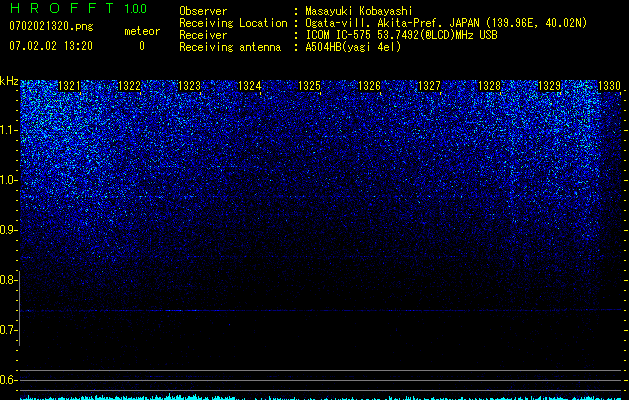Click the 1322 time marker
This screenshot has width=629, height=400.
coord(129,86)
